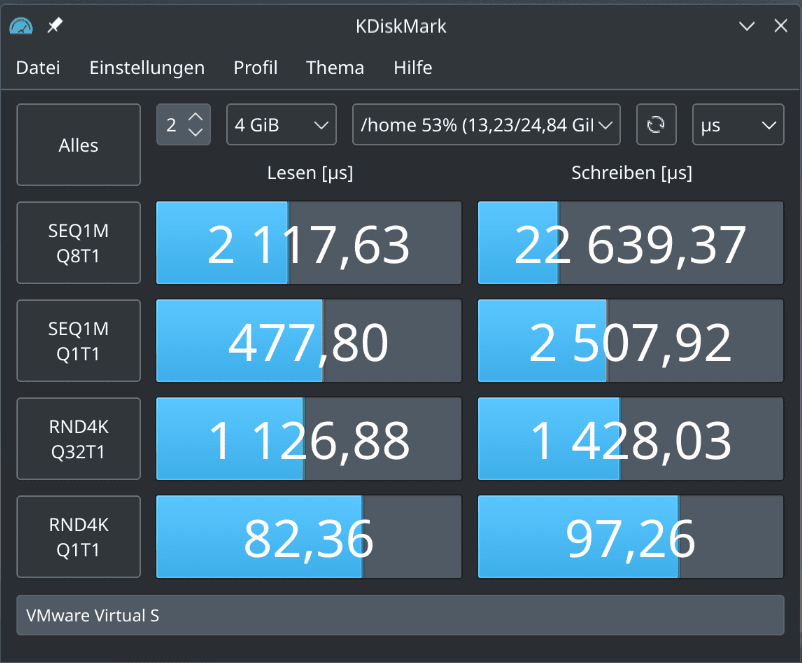Click the 22 639,37 write result bar
The width and height of the screenshot is (802, 663).
tap(630, 242)
